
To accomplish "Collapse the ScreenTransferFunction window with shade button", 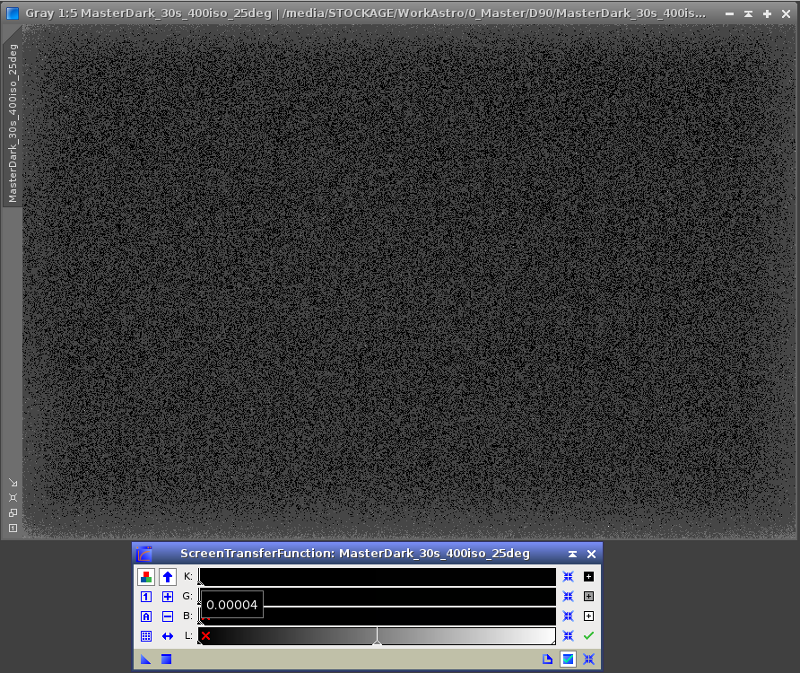I will pos(573,554).
